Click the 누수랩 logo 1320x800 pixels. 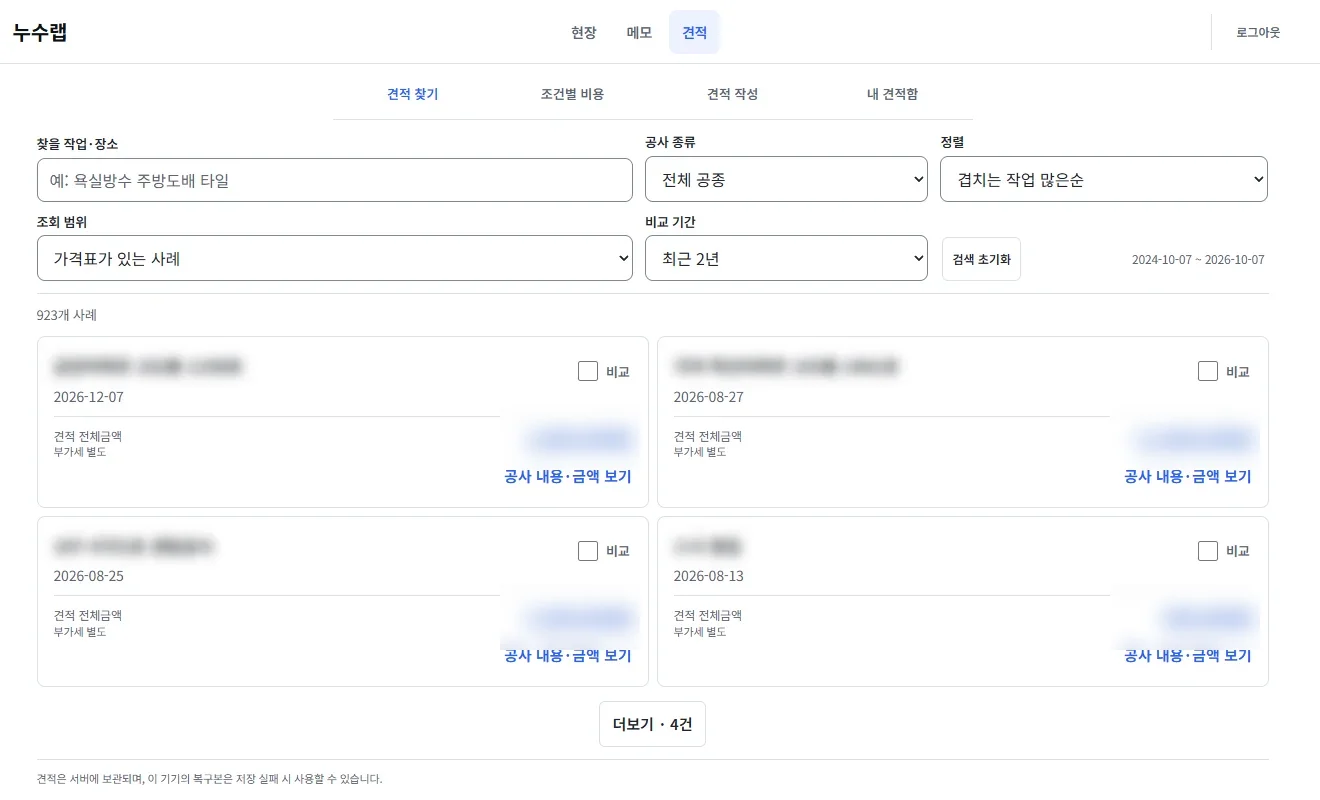[x=40, y=32]
